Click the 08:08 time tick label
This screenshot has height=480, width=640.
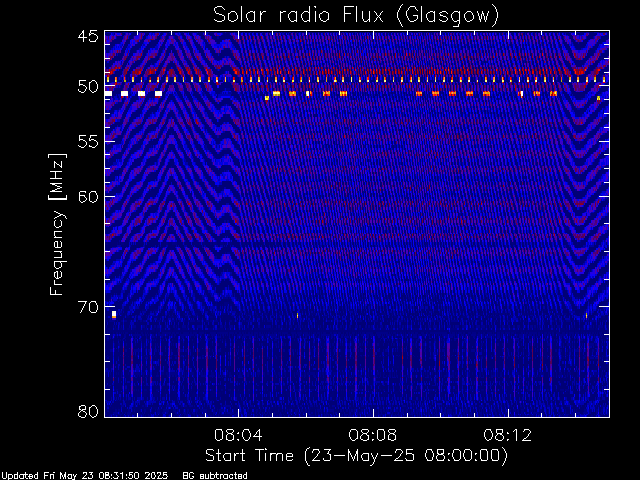coord(373,435)
